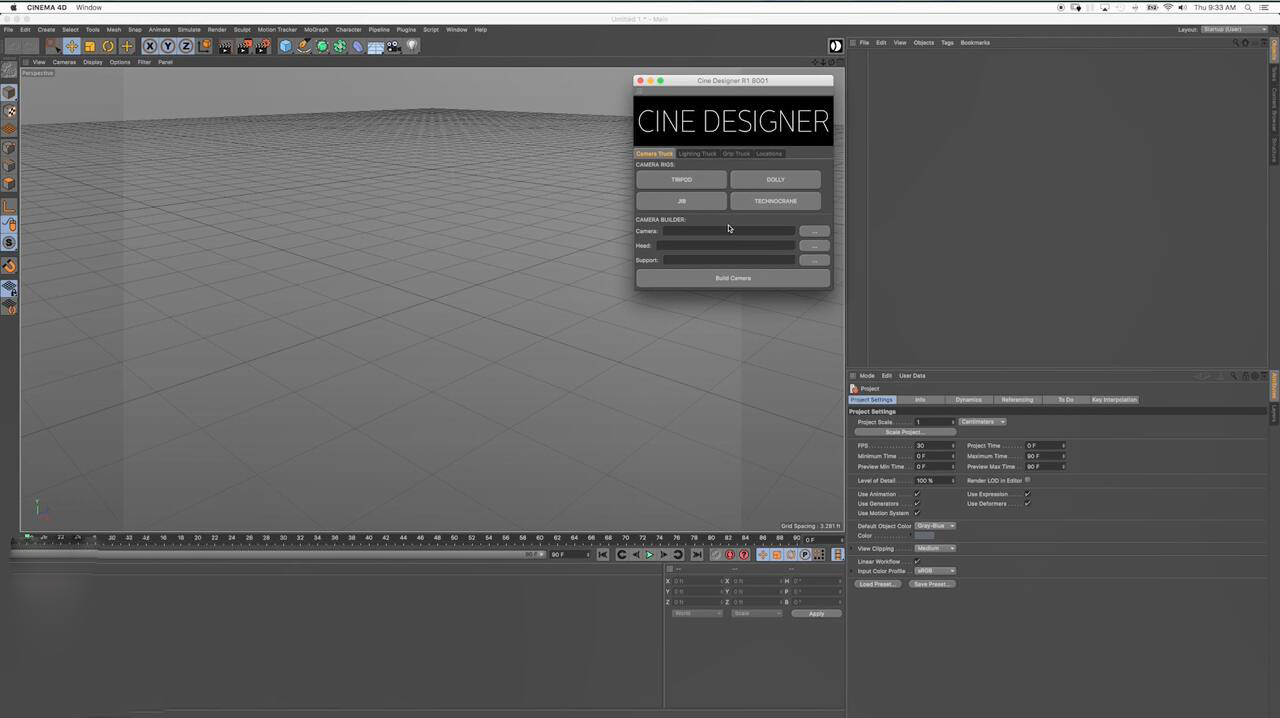Toggle Linear Workflow checkbox
Screen dimensions: 1280x718
917,562
